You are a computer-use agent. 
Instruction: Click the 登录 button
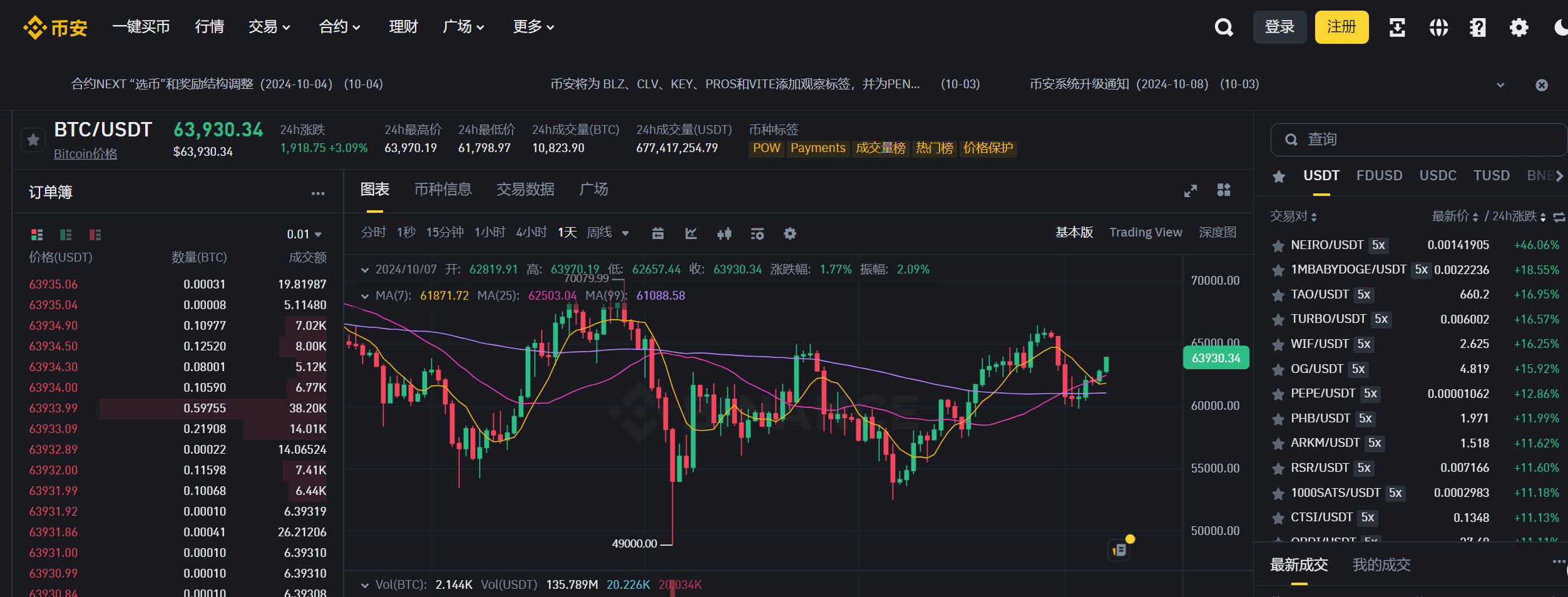pos(1279,27)
